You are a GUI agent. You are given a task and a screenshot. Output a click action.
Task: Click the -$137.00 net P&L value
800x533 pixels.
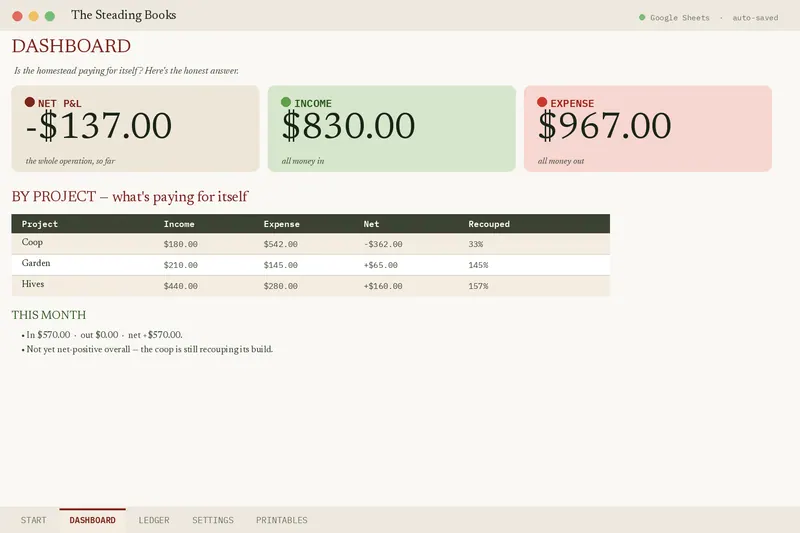point(98,125)
